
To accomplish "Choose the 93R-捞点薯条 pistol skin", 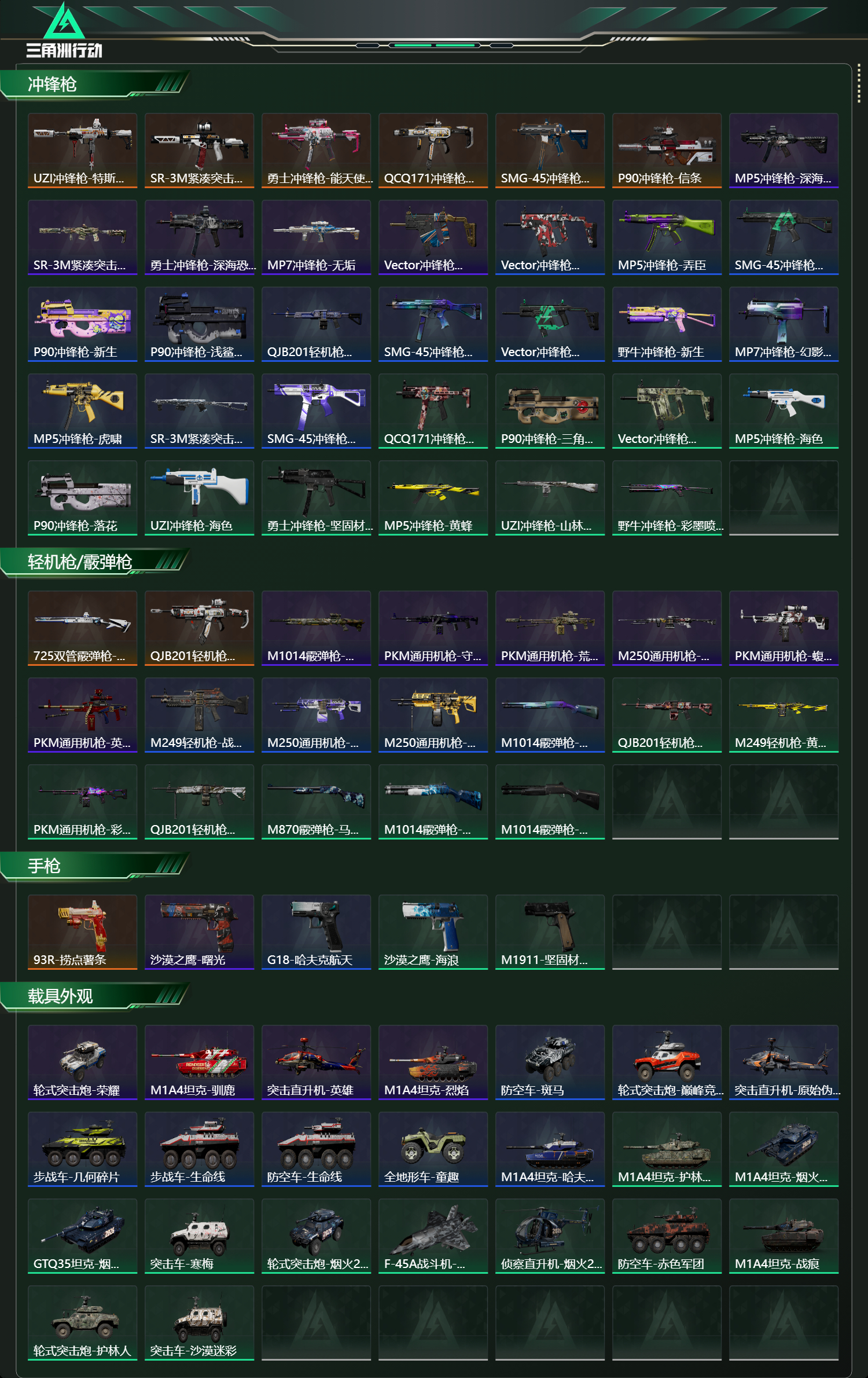I will tap(82, 932).
